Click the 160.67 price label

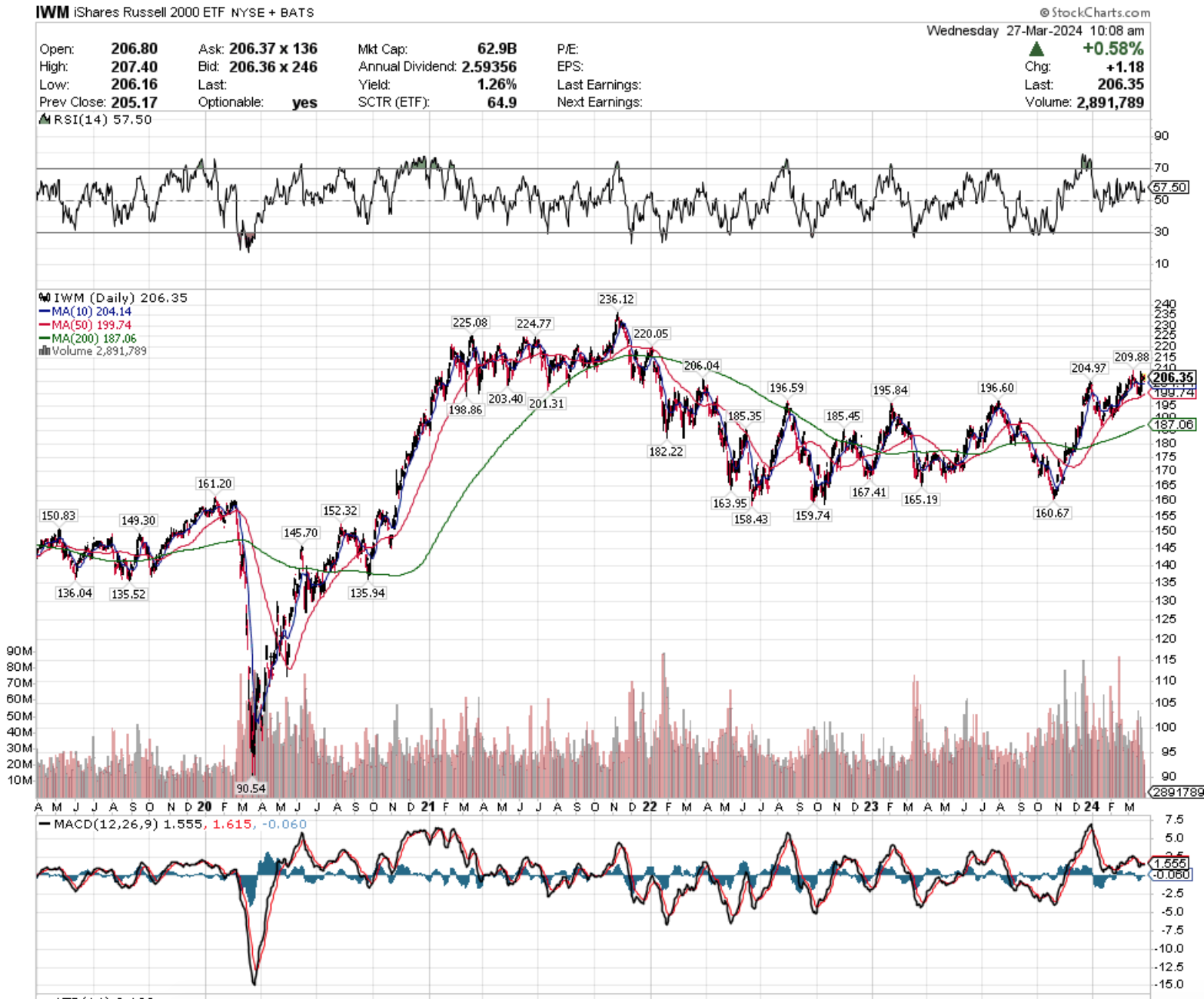pyautogui.click(x=1052, y=513)
